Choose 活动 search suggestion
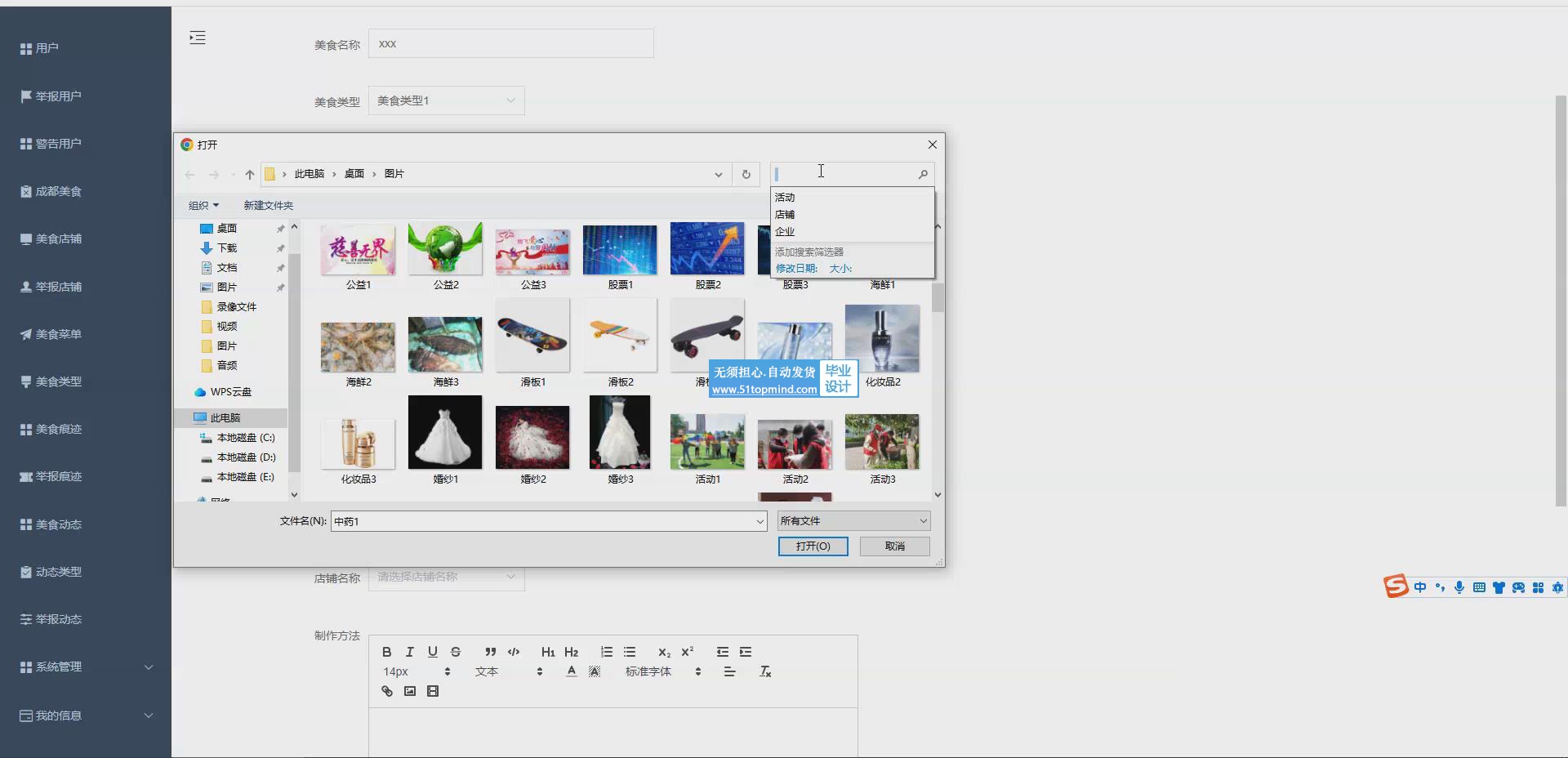 [853, 198]
